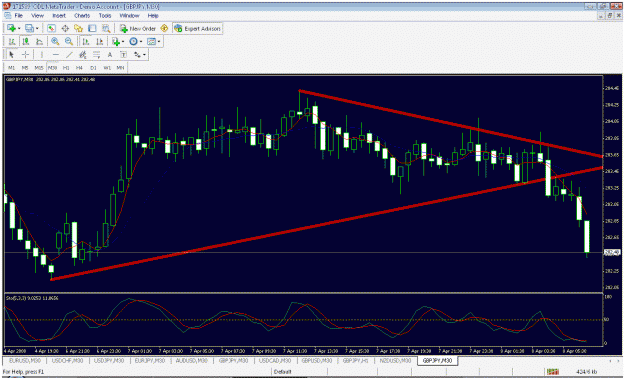Select the Arrows objects tool
The image size is (625, 378).
point(137,55)
